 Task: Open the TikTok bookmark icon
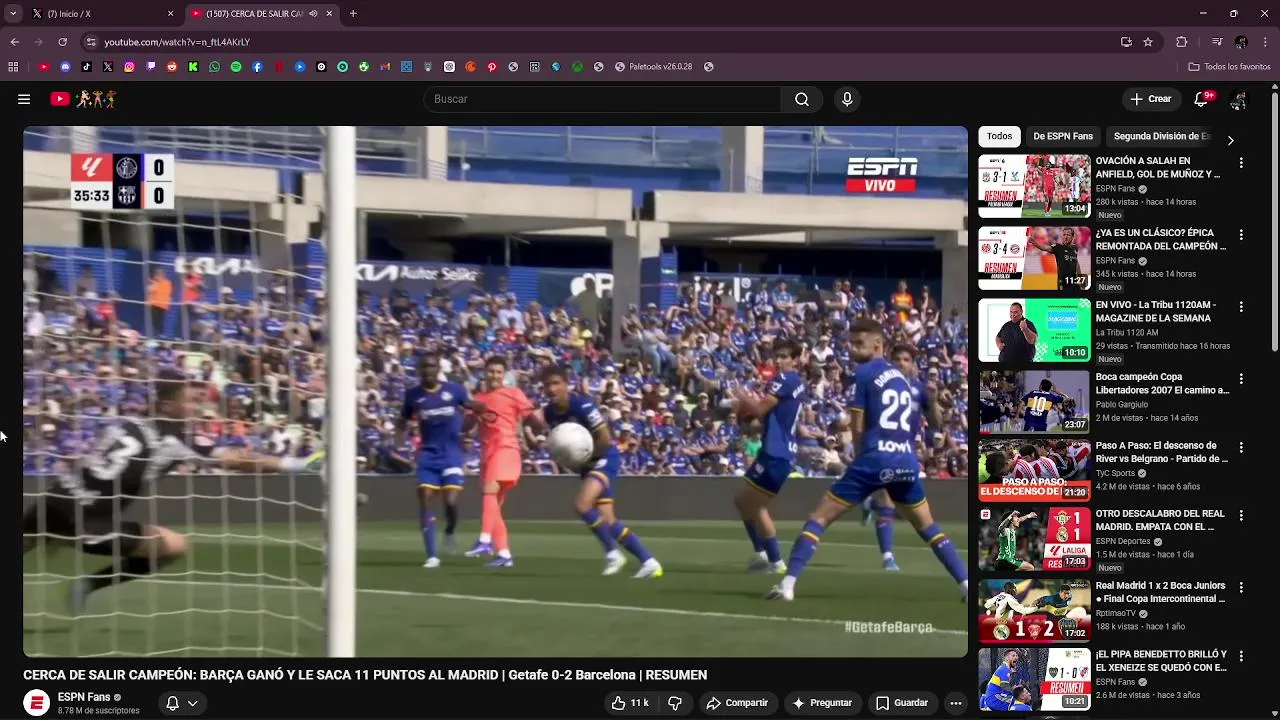coord(87,67)
